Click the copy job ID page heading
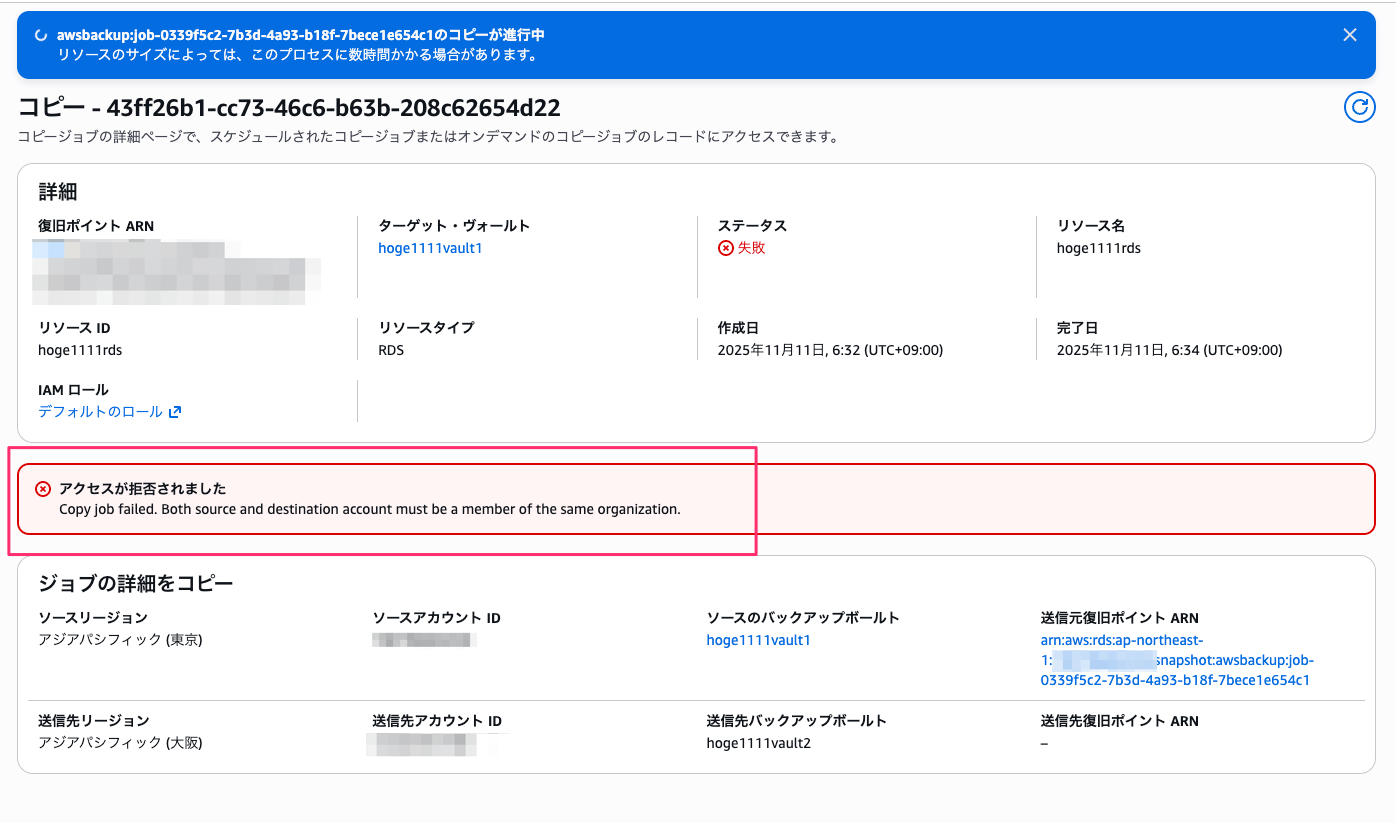Screen dimensions: 1396x823 click(x=289, y=107)
